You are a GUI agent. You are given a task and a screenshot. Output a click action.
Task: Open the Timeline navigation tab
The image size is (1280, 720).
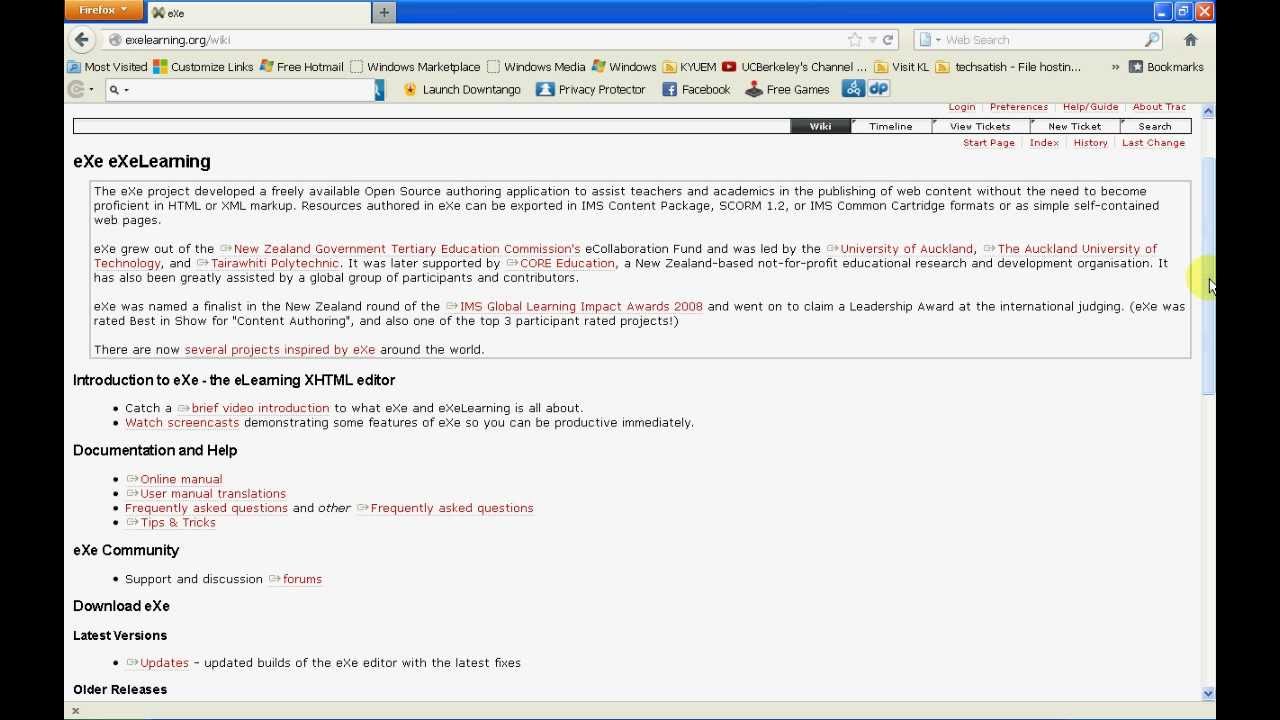(890, 126)
